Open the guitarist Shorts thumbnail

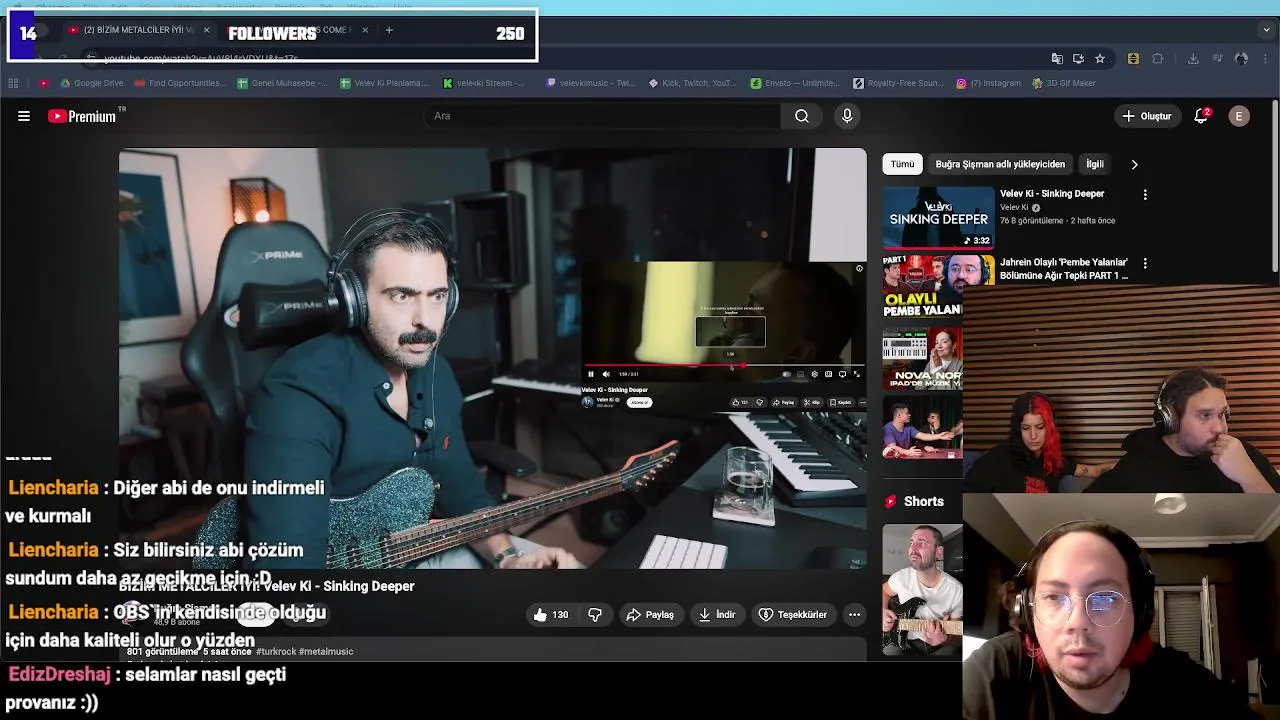(922, 590)
